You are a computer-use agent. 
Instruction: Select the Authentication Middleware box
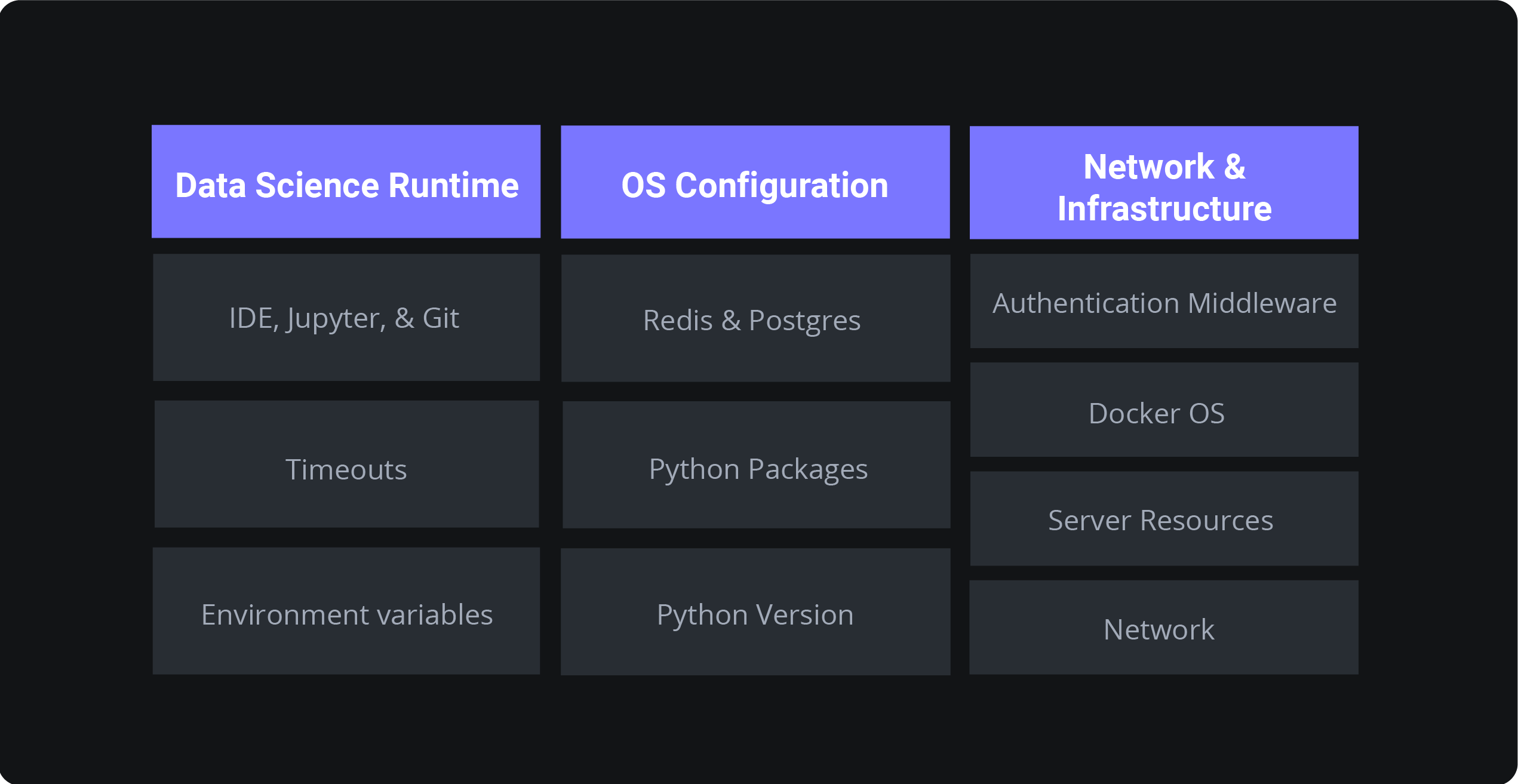pos(1164,301)
